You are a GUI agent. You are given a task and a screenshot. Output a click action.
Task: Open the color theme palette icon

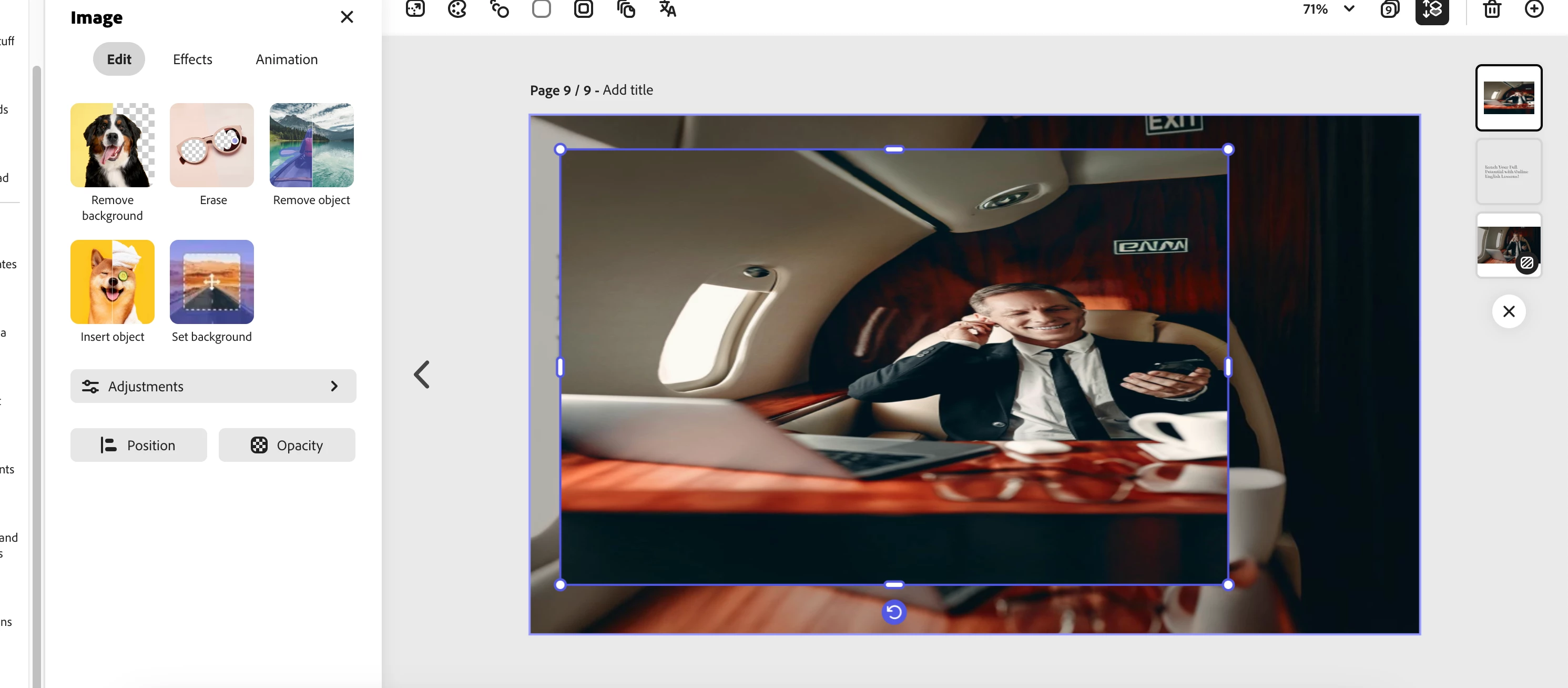pyautogui.click(x=456, y=8)
